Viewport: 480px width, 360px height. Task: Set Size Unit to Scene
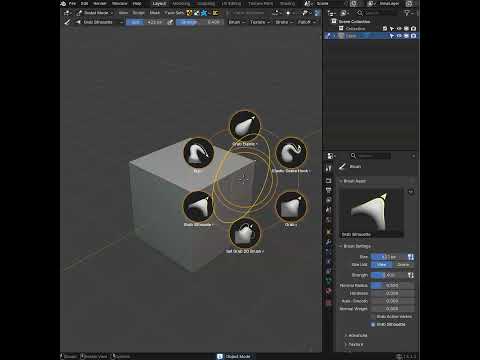(403, 264)
